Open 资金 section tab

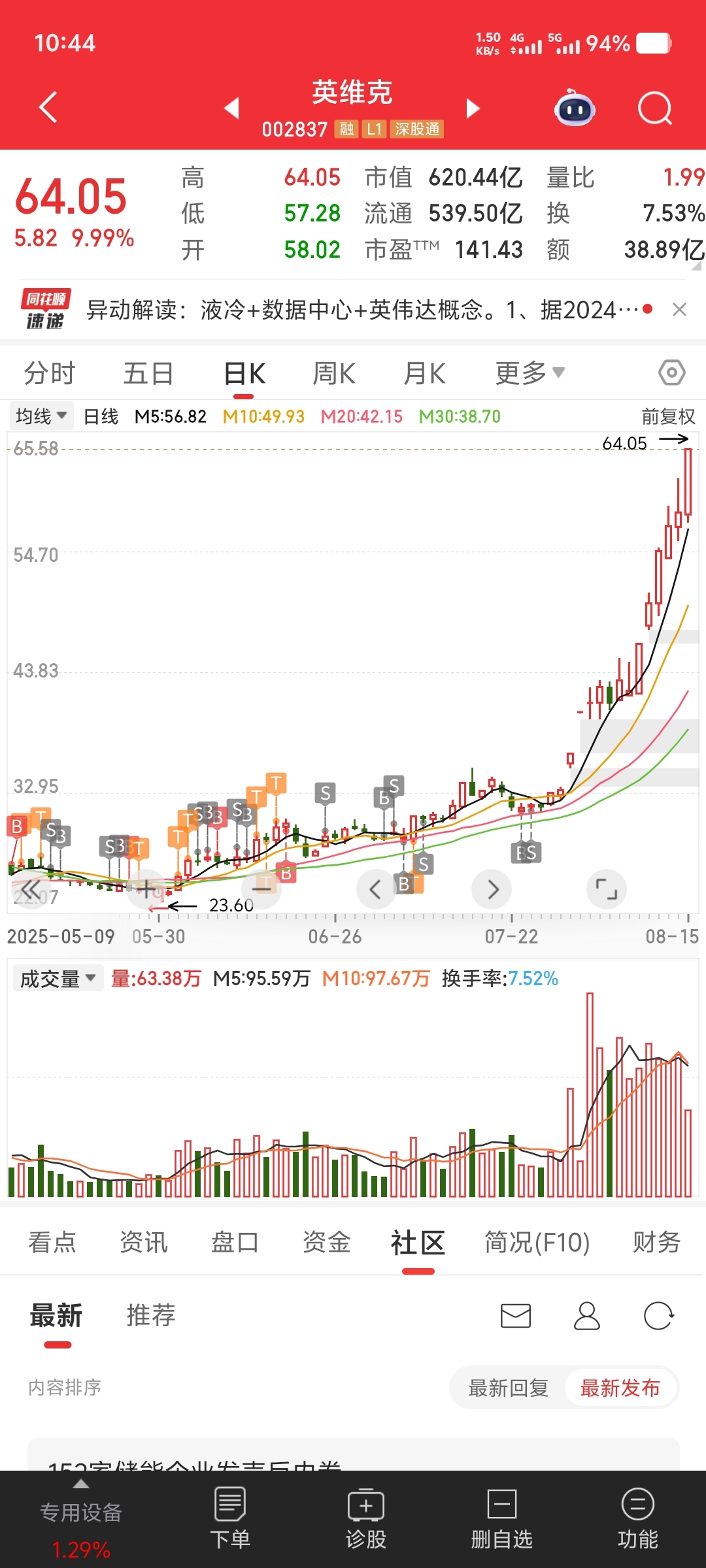point(327,1242)
